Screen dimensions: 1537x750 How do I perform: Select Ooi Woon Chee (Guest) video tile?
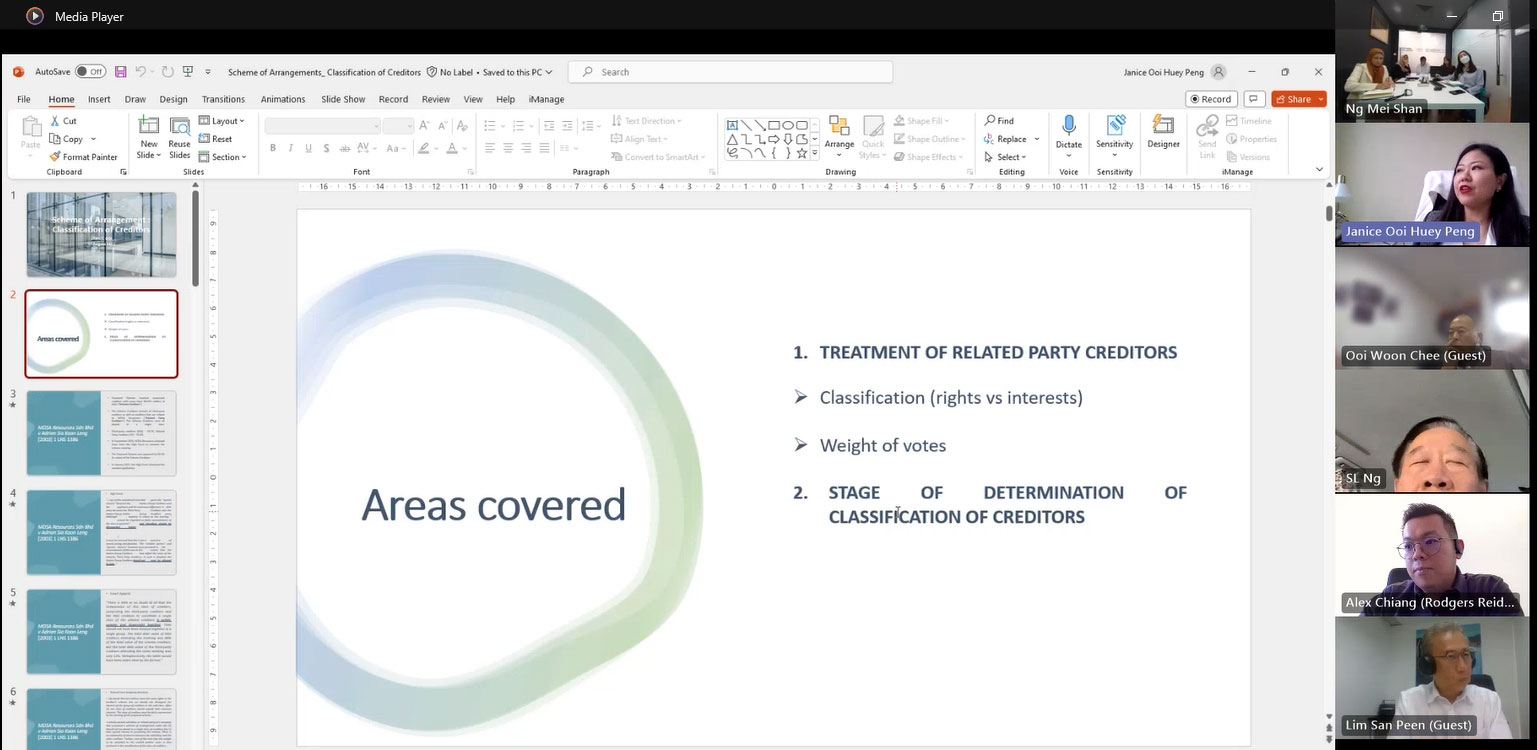pos(1431,307)
